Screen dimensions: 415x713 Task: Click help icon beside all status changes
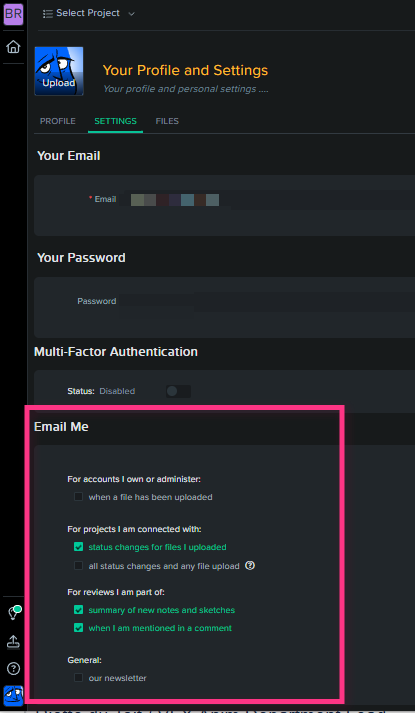pyautogui.click(x=250, y=566)
